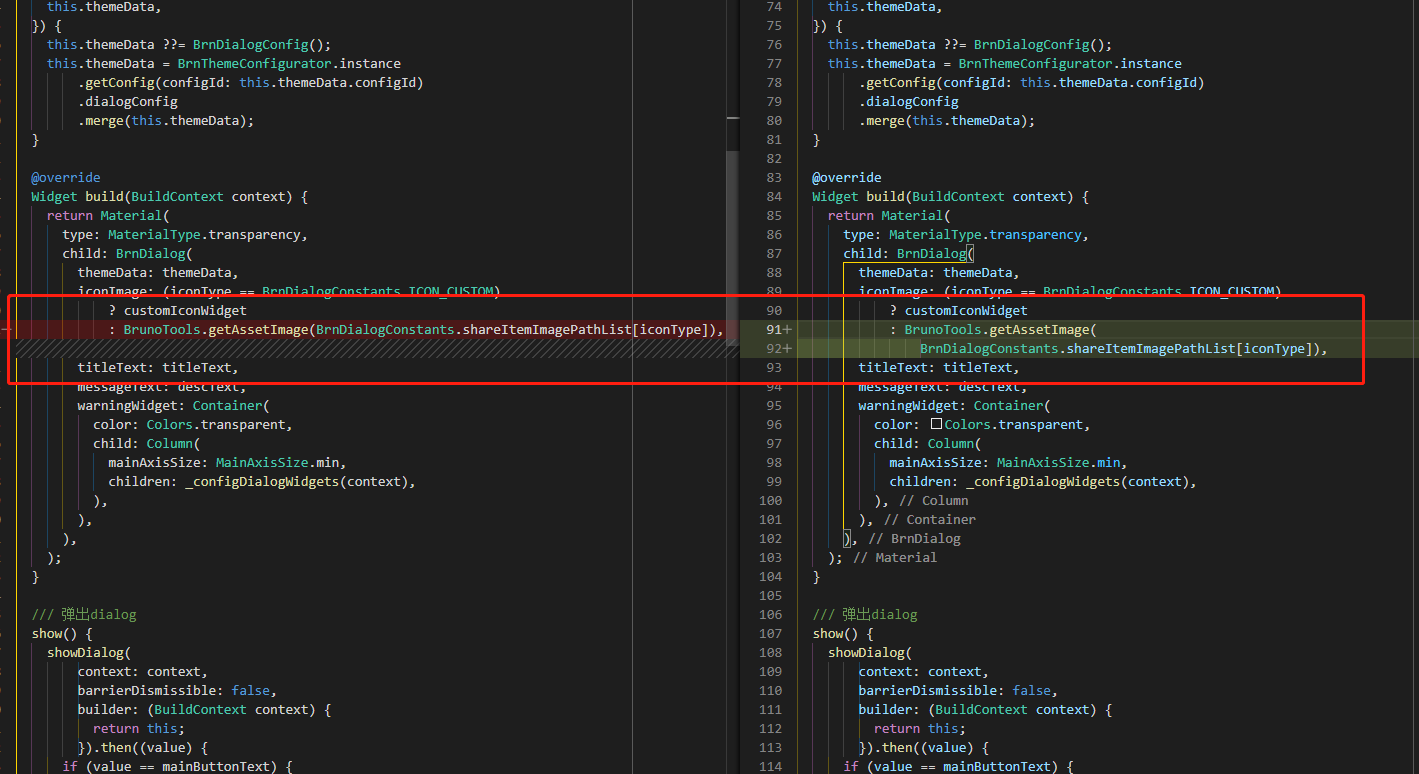
Task: Click BrunoTools.getAssetImage on added line 91
Action: click(x=1000, y=329)
